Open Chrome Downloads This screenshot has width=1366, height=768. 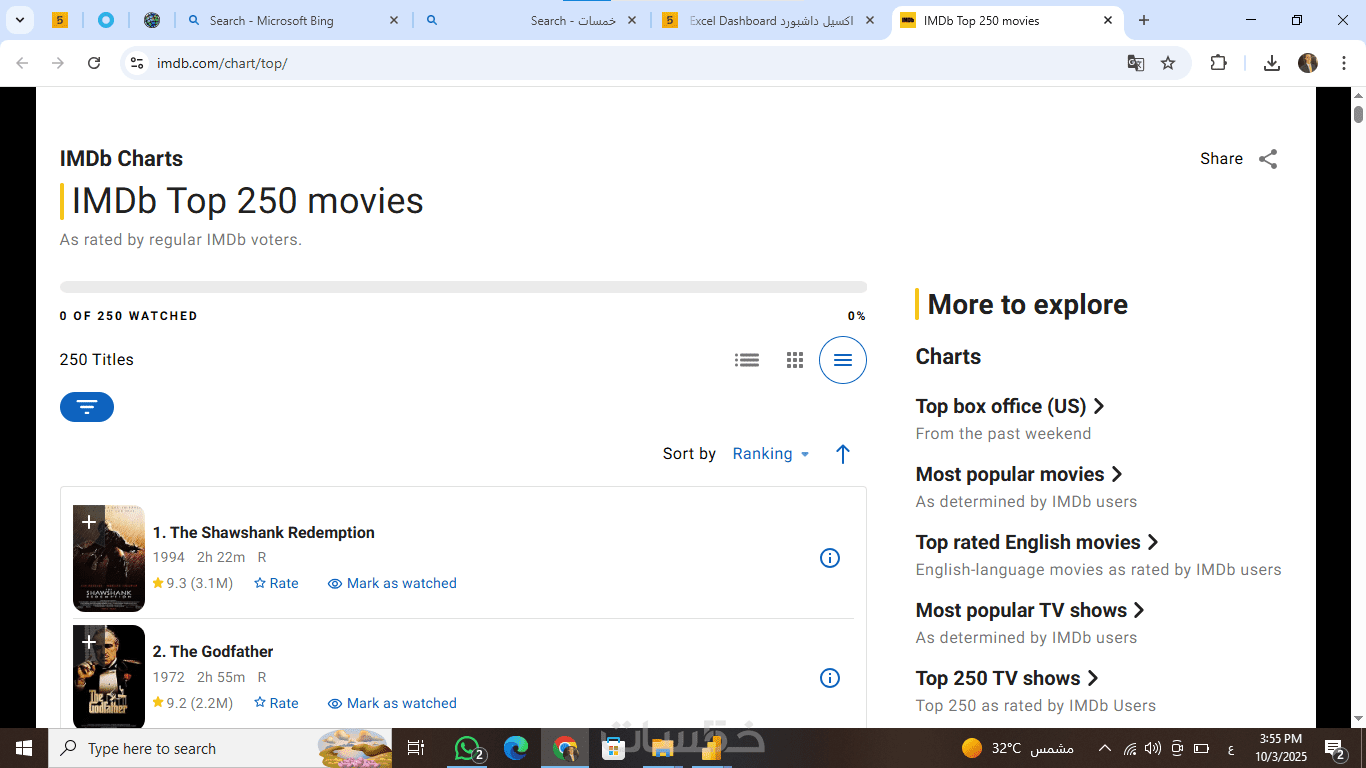[1272, 63]
